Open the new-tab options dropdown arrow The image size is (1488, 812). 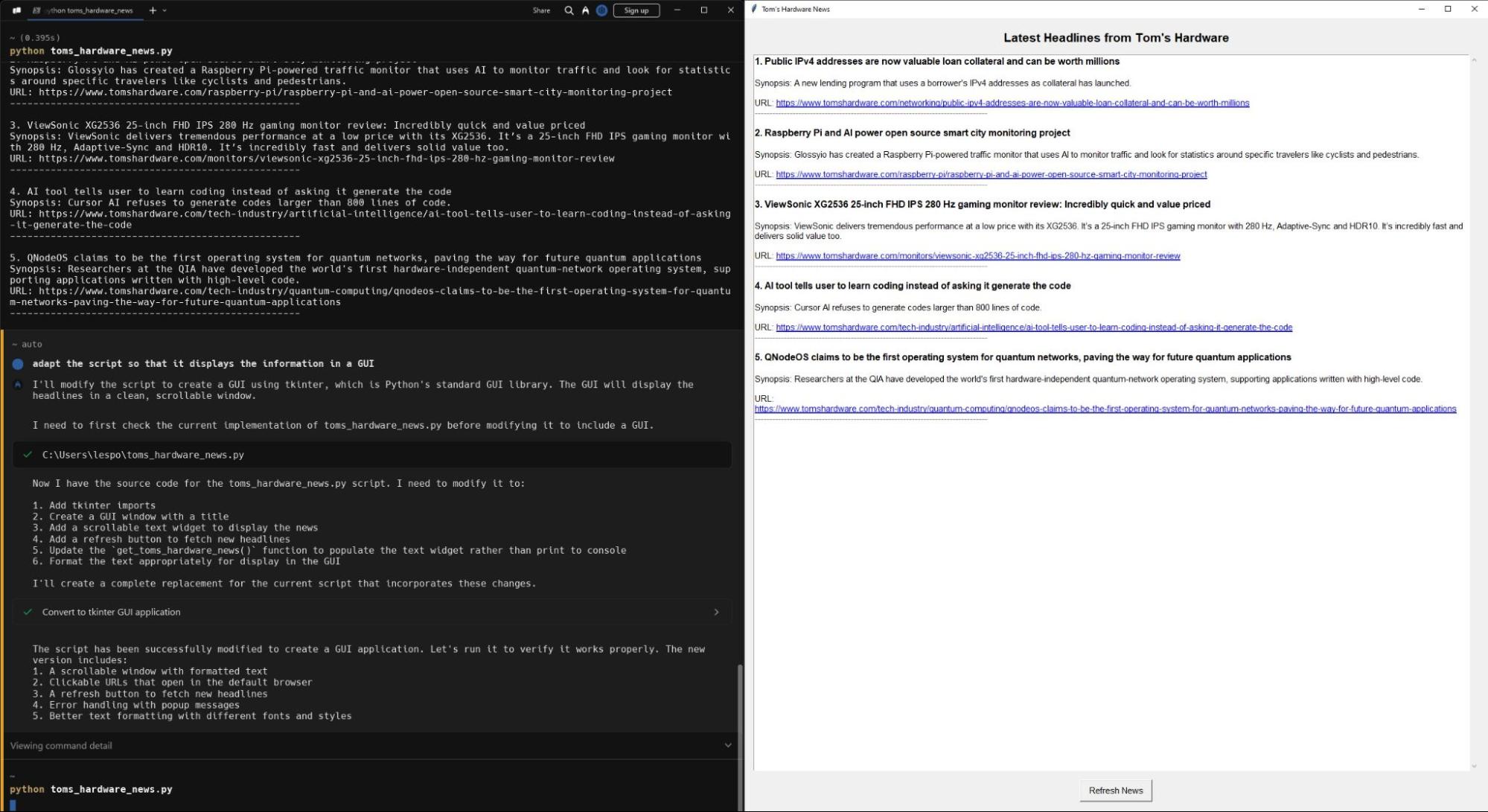[165, 10]
